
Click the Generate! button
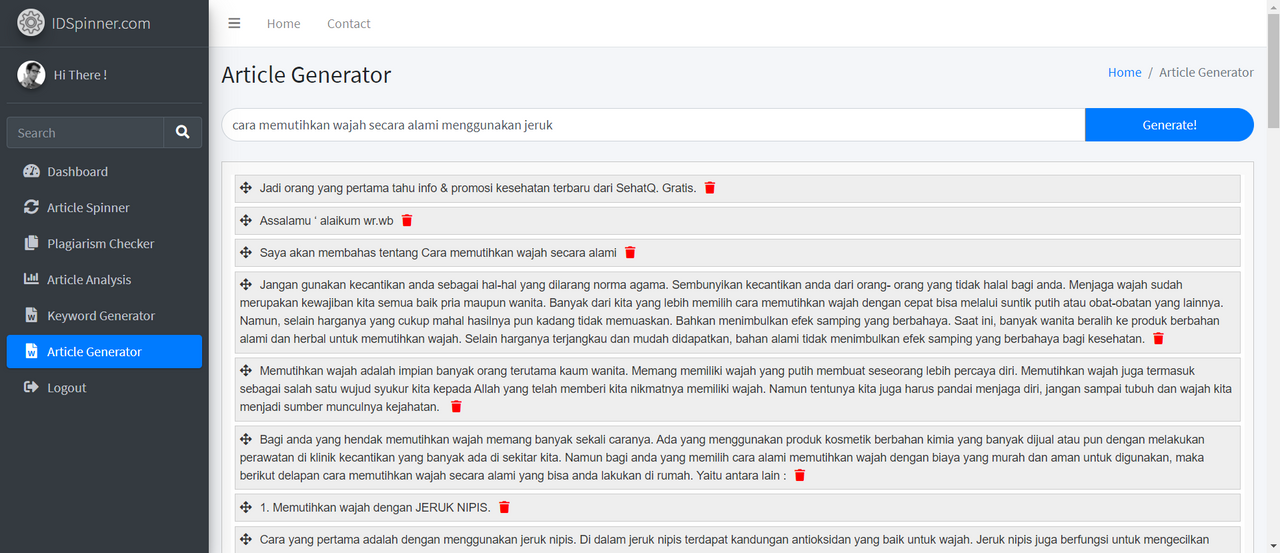(x=1169, y=125)
